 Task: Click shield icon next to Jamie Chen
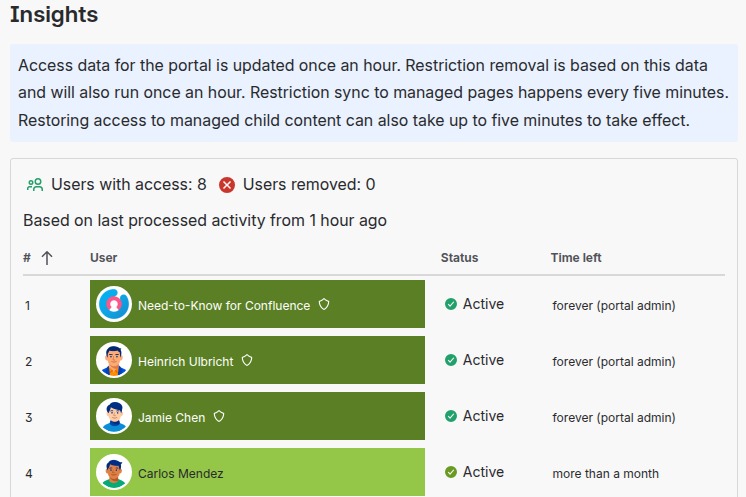pos(219,417)
